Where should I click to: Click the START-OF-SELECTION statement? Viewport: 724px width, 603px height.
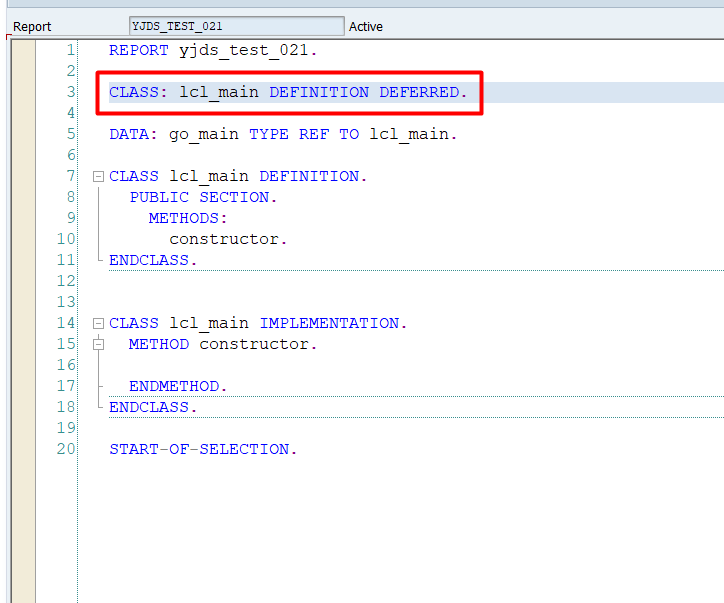pos(203,449)
